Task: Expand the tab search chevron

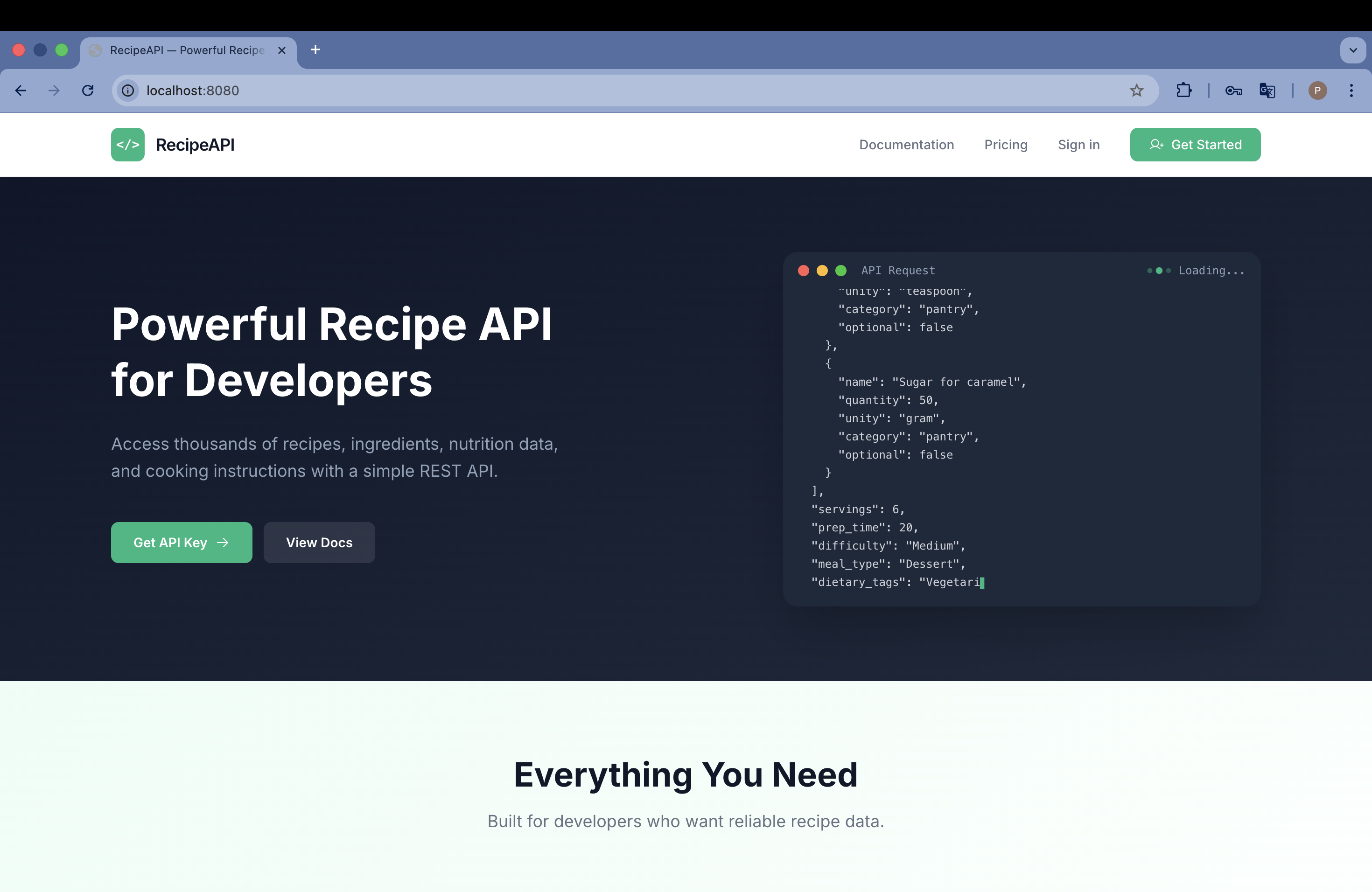Action: click(x=1352, y=50)
